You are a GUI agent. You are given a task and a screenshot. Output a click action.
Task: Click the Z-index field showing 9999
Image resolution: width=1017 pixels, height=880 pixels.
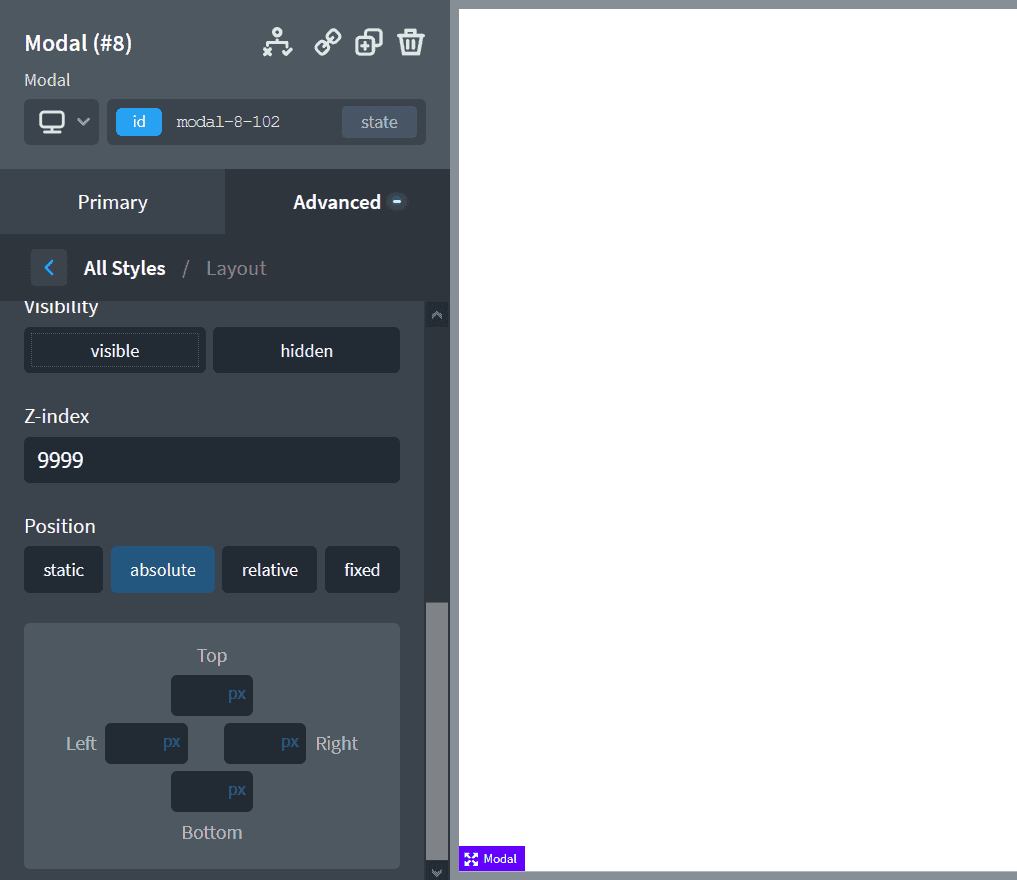pyautogui.click(x=212, y=460)
